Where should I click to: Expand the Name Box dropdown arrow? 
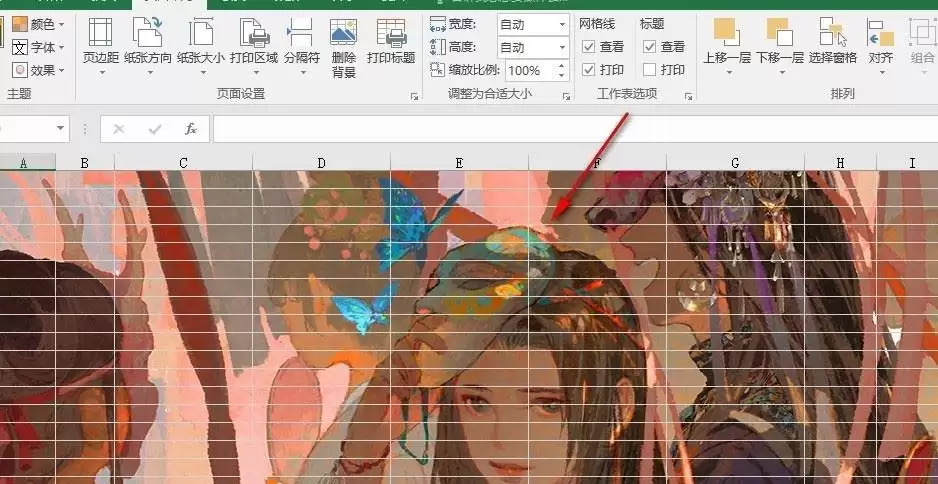[60, 129]
